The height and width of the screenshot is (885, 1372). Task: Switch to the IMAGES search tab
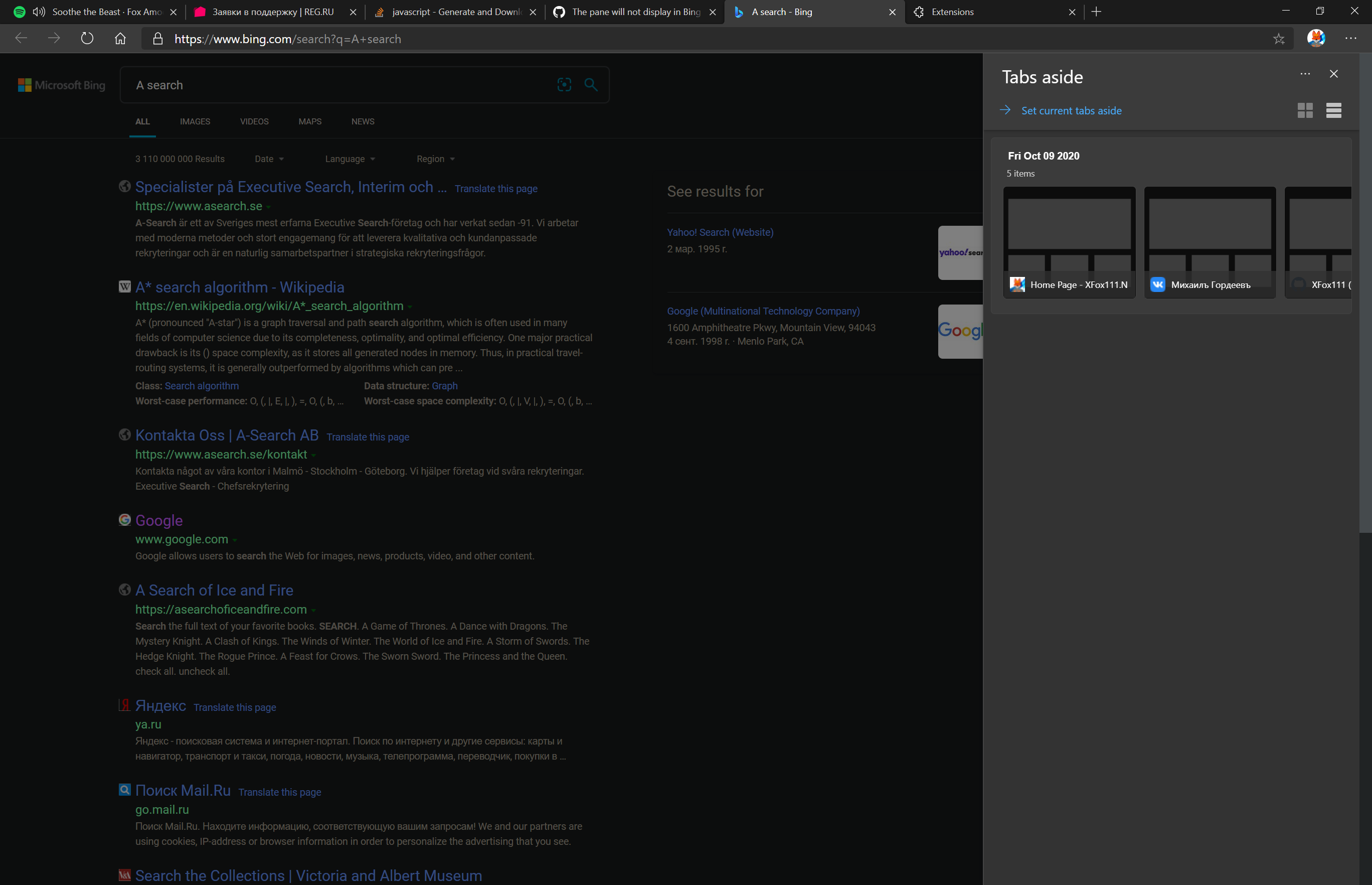(195, 121)
